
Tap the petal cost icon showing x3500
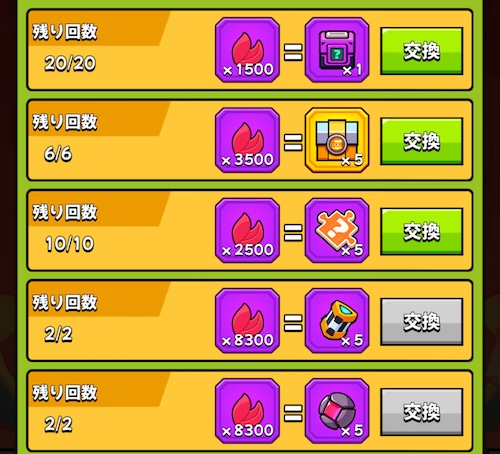(x=247, y=140)
